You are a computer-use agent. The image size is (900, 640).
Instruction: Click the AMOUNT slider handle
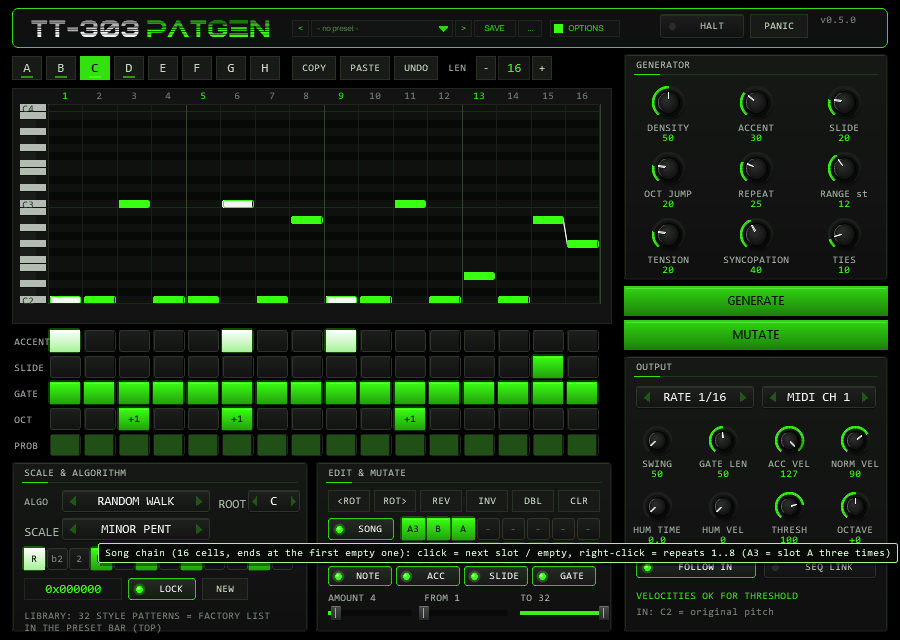pos(336,613)
